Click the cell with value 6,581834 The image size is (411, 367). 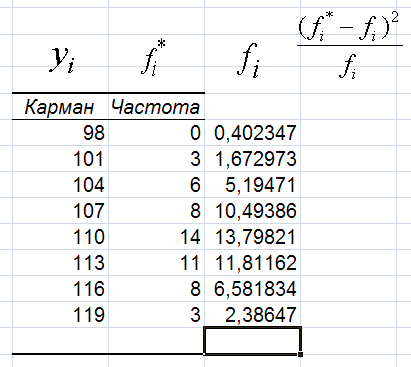tap(252, 289)
